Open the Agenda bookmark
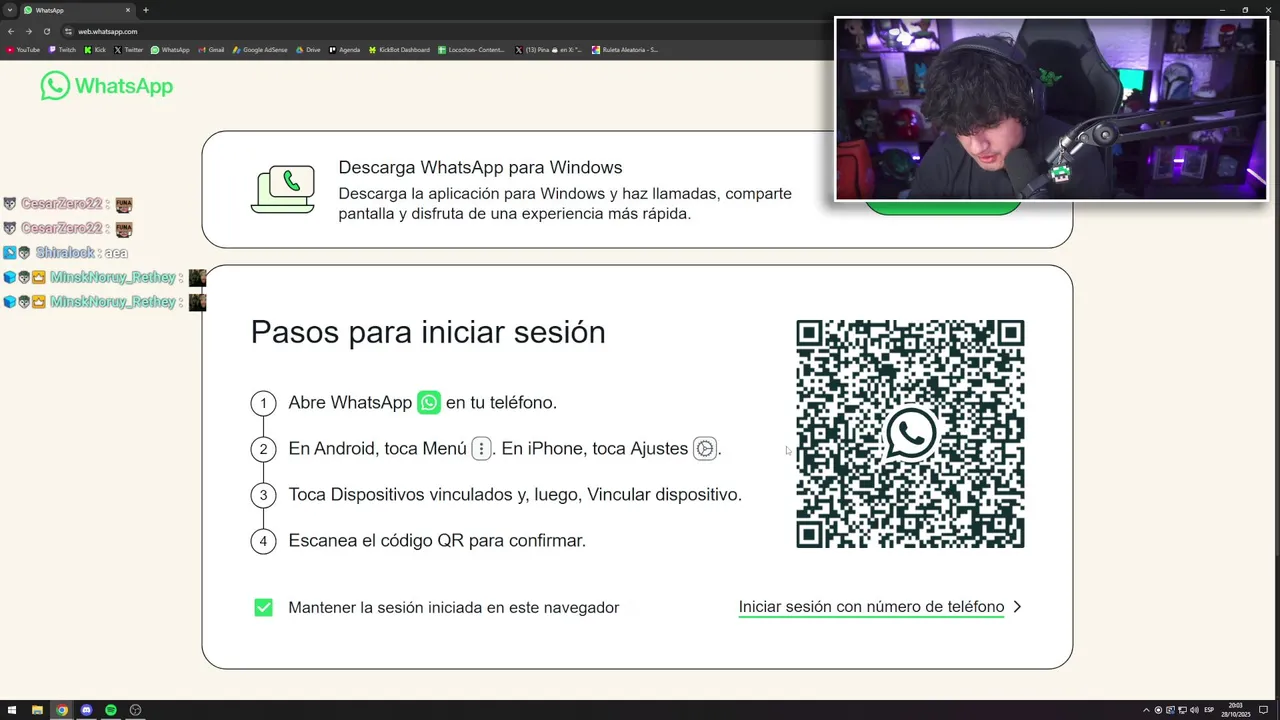 click(x=345, y=49)
